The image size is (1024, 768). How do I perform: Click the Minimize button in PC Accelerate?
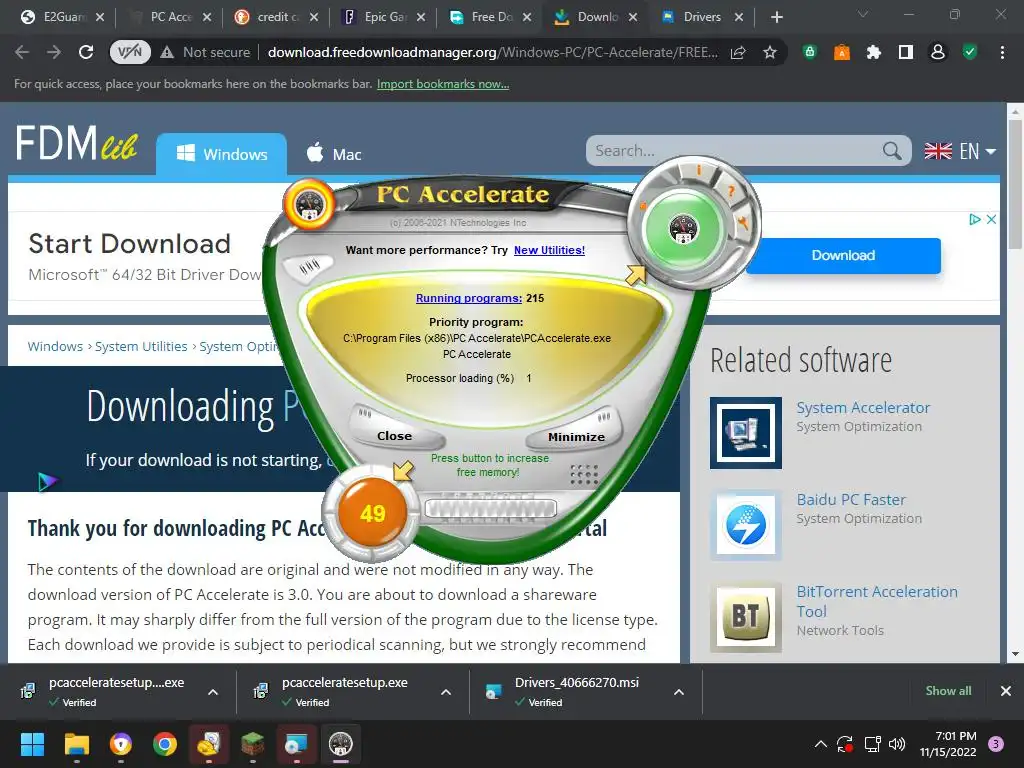click(x=576, y=436)
